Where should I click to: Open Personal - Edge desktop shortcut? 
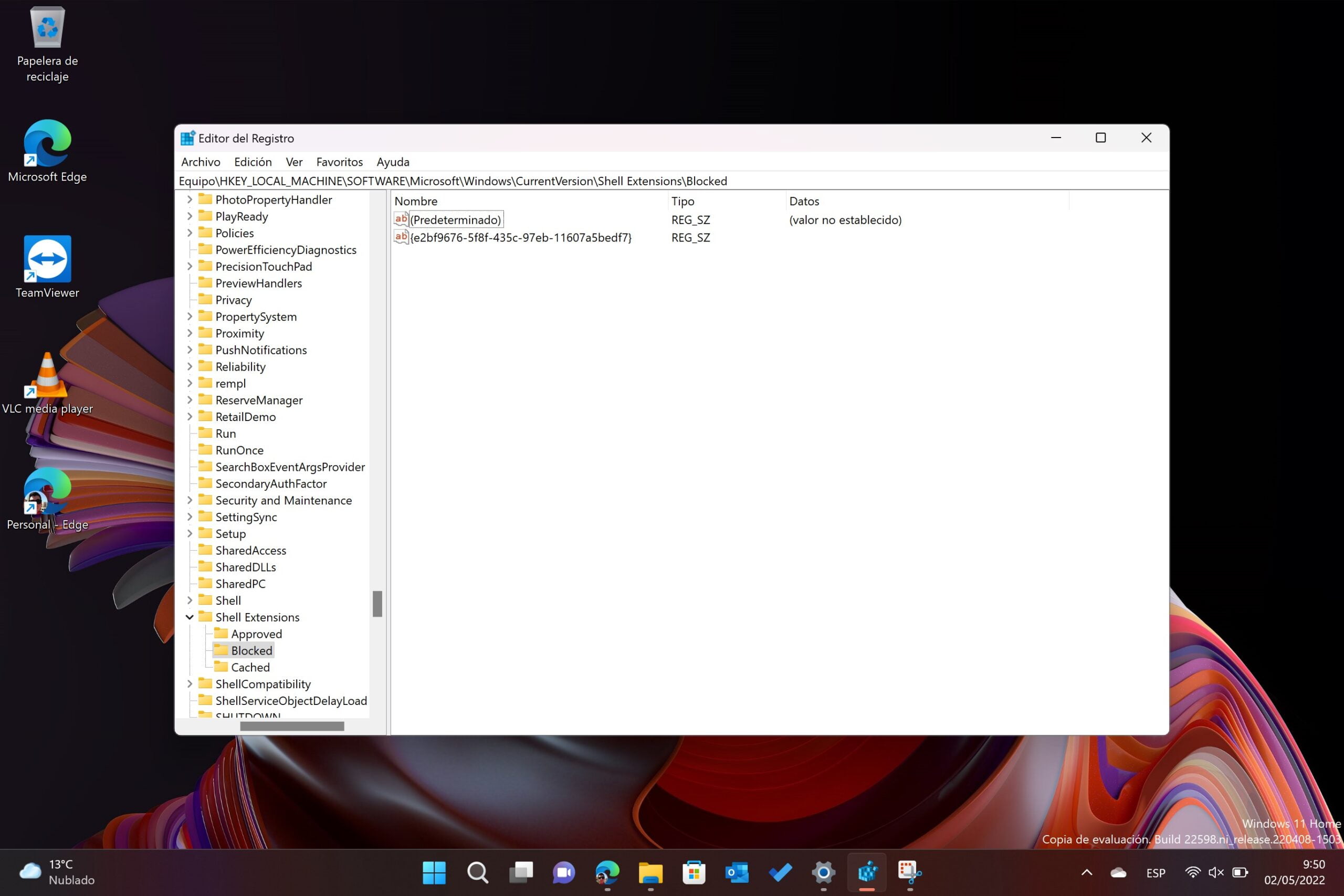pyautogui.click(x=47, y=499)
